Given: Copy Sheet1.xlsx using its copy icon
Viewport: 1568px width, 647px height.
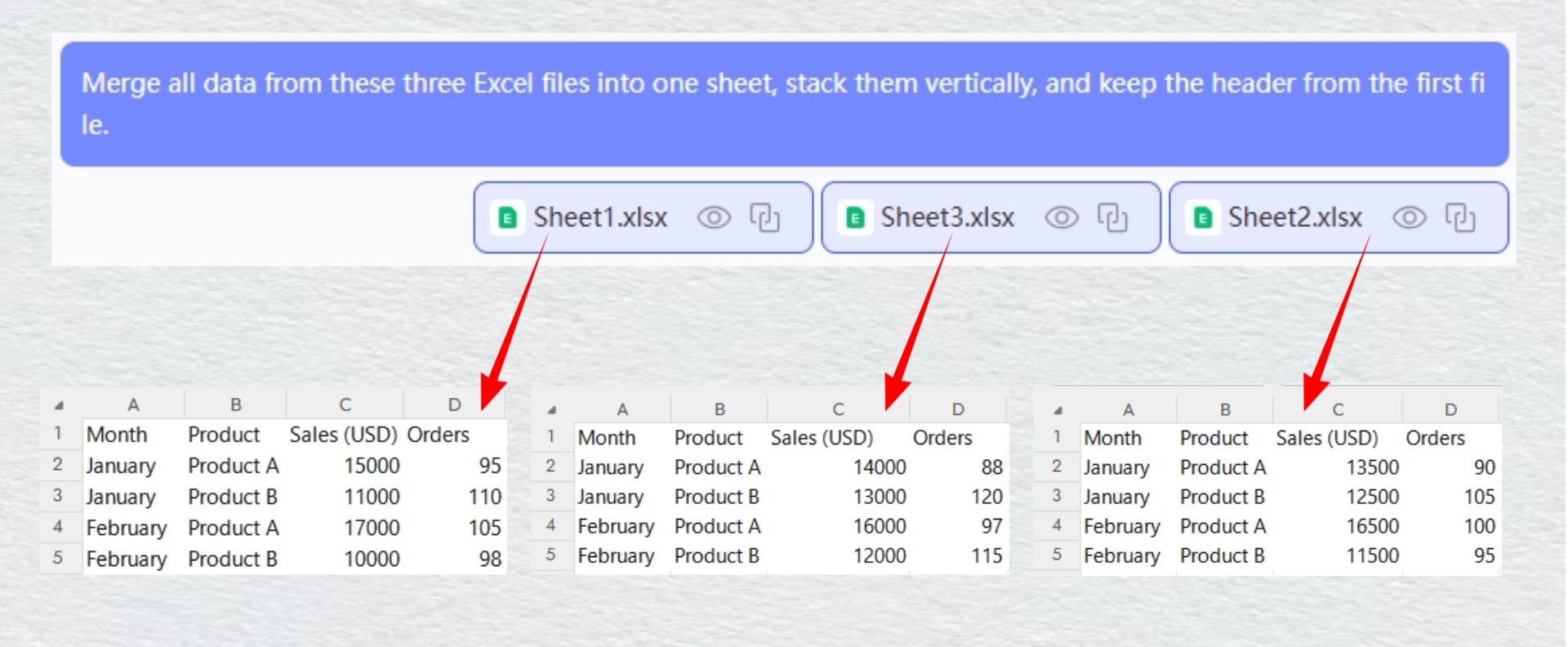Looking at the screenshot, I should point(765,218).
